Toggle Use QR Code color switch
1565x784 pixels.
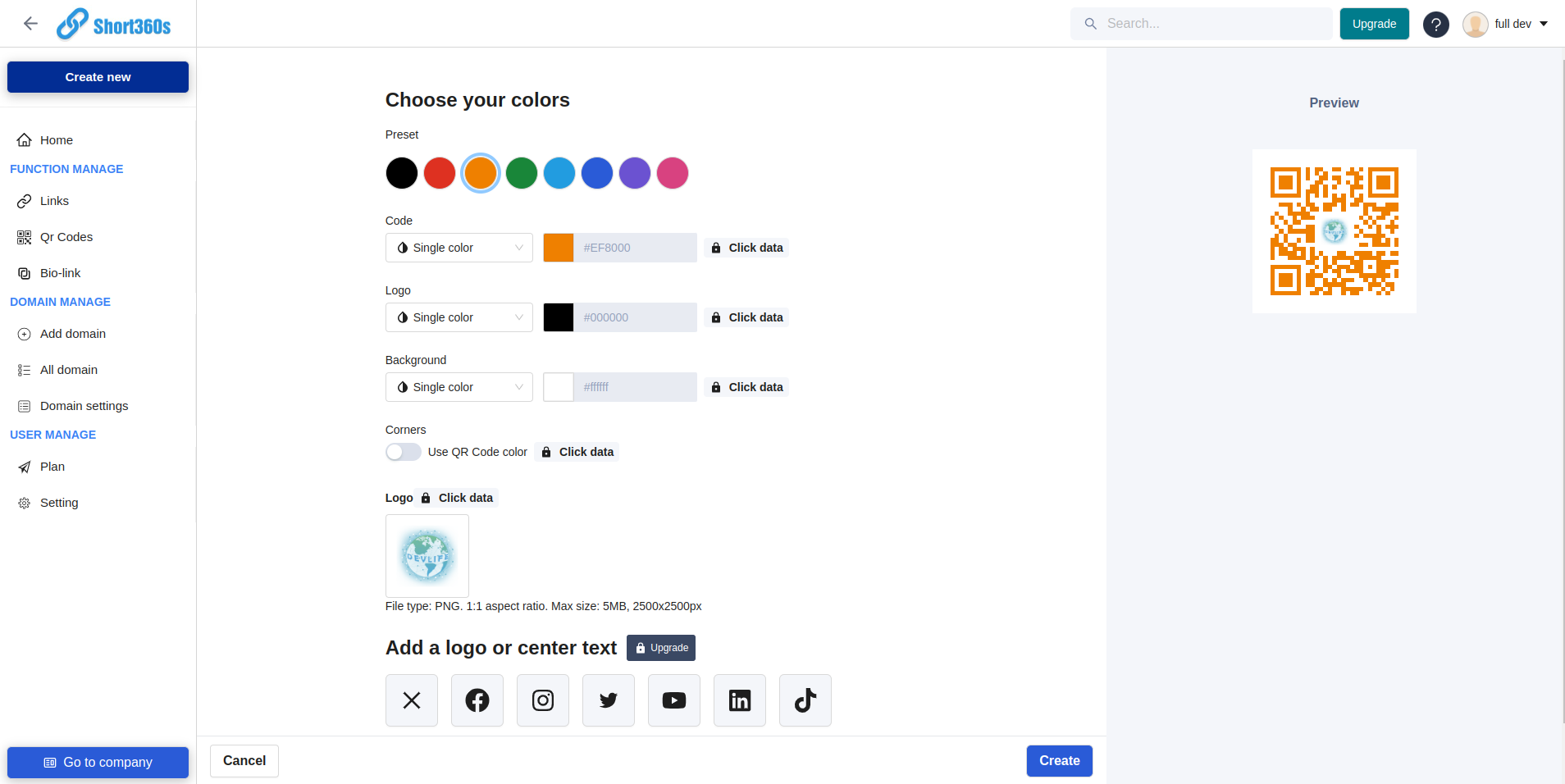pos(403,452)
